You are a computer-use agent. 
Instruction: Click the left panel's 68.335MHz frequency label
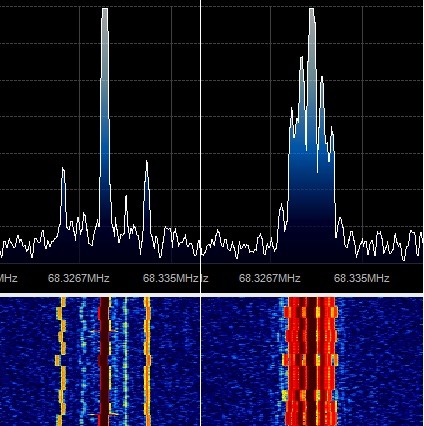[x=171, y=278]
